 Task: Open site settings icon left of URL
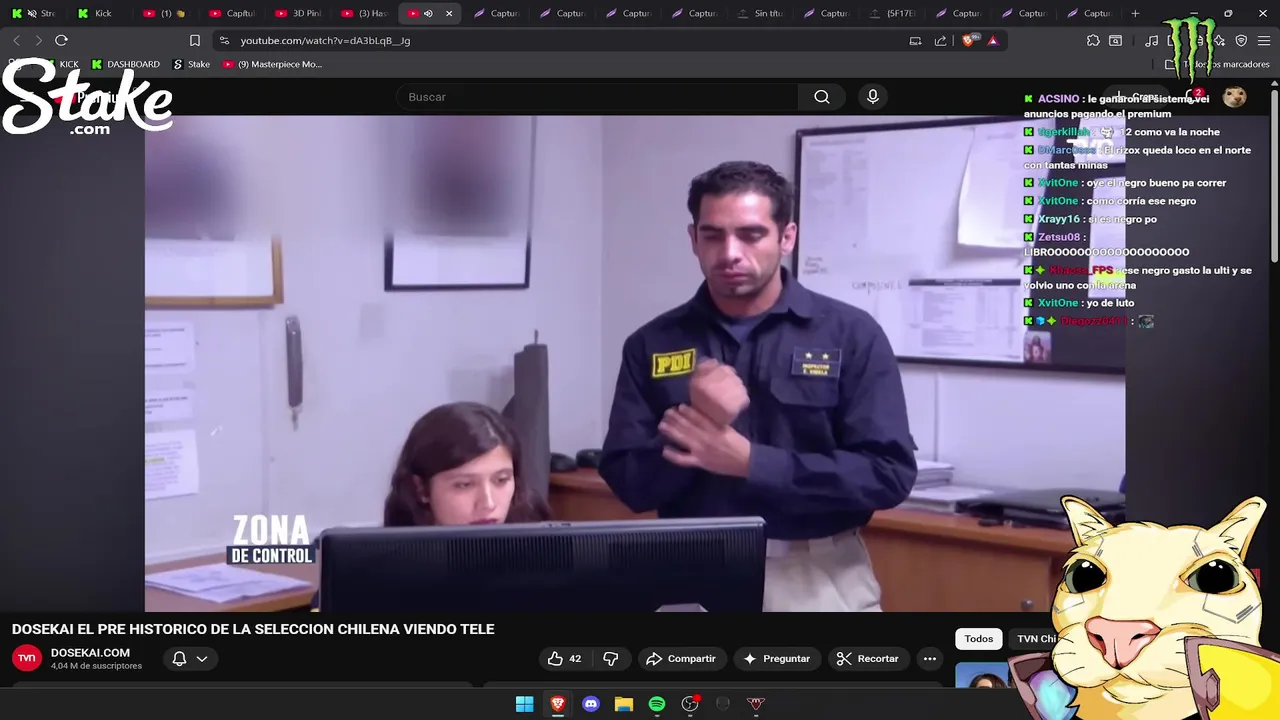tap(224, 41)
